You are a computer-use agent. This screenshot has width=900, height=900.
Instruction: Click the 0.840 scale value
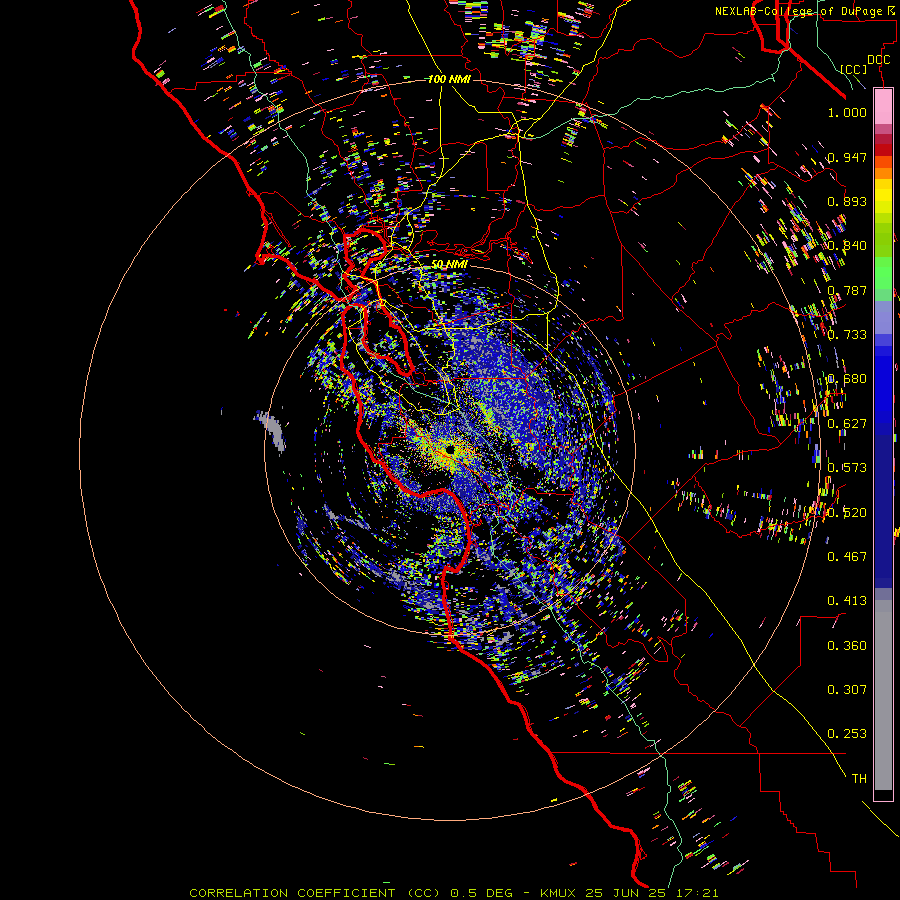click(847, 246)
